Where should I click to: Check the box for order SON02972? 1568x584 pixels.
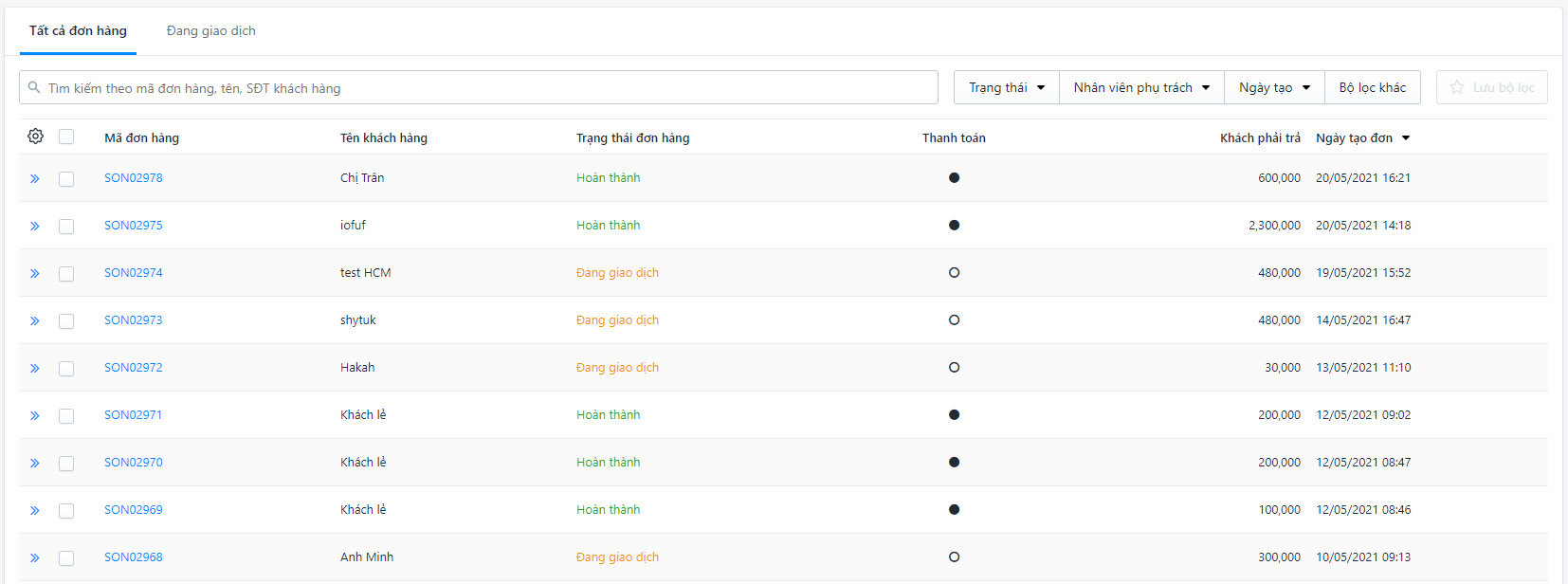pos(66,368)
